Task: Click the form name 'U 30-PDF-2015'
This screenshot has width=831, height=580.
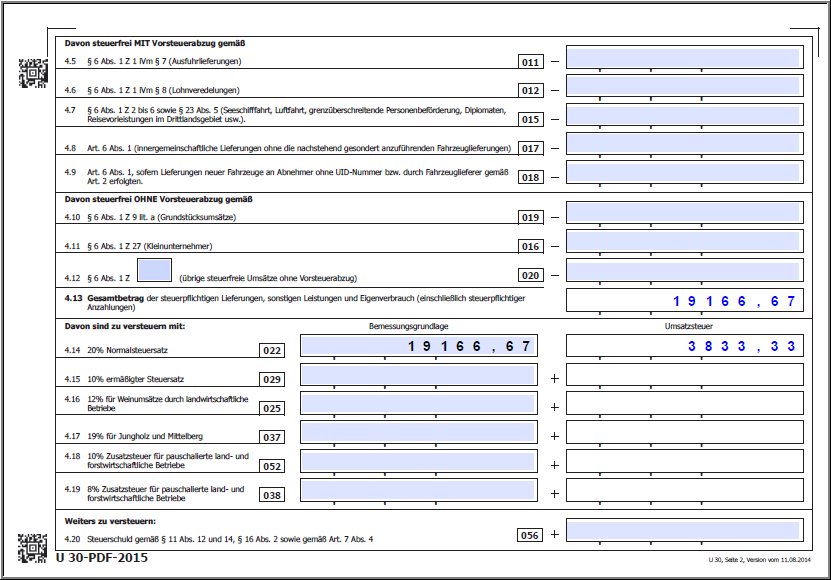Action: tap(102, 558)
